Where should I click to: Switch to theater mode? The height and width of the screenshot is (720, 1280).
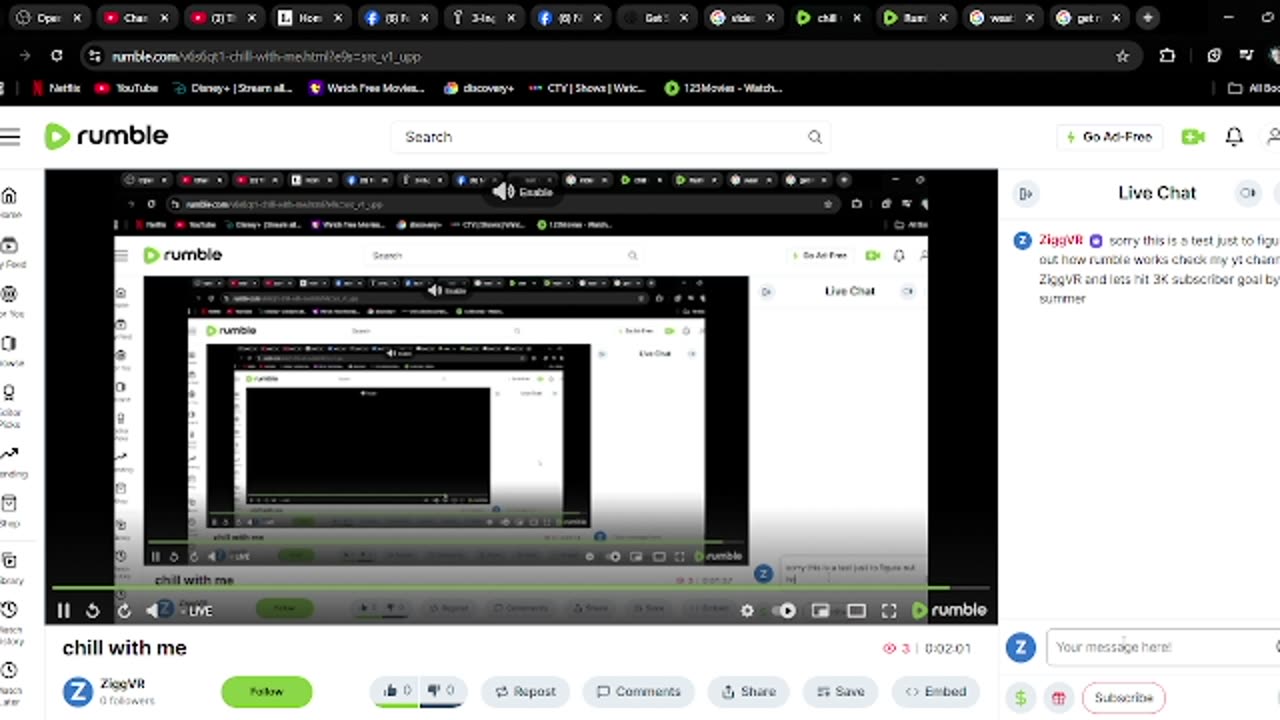856,610
